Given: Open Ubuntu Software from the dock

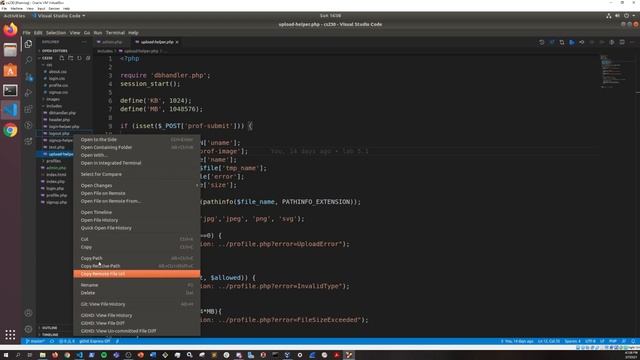Looking at the screenshot, I should [10, 70].
